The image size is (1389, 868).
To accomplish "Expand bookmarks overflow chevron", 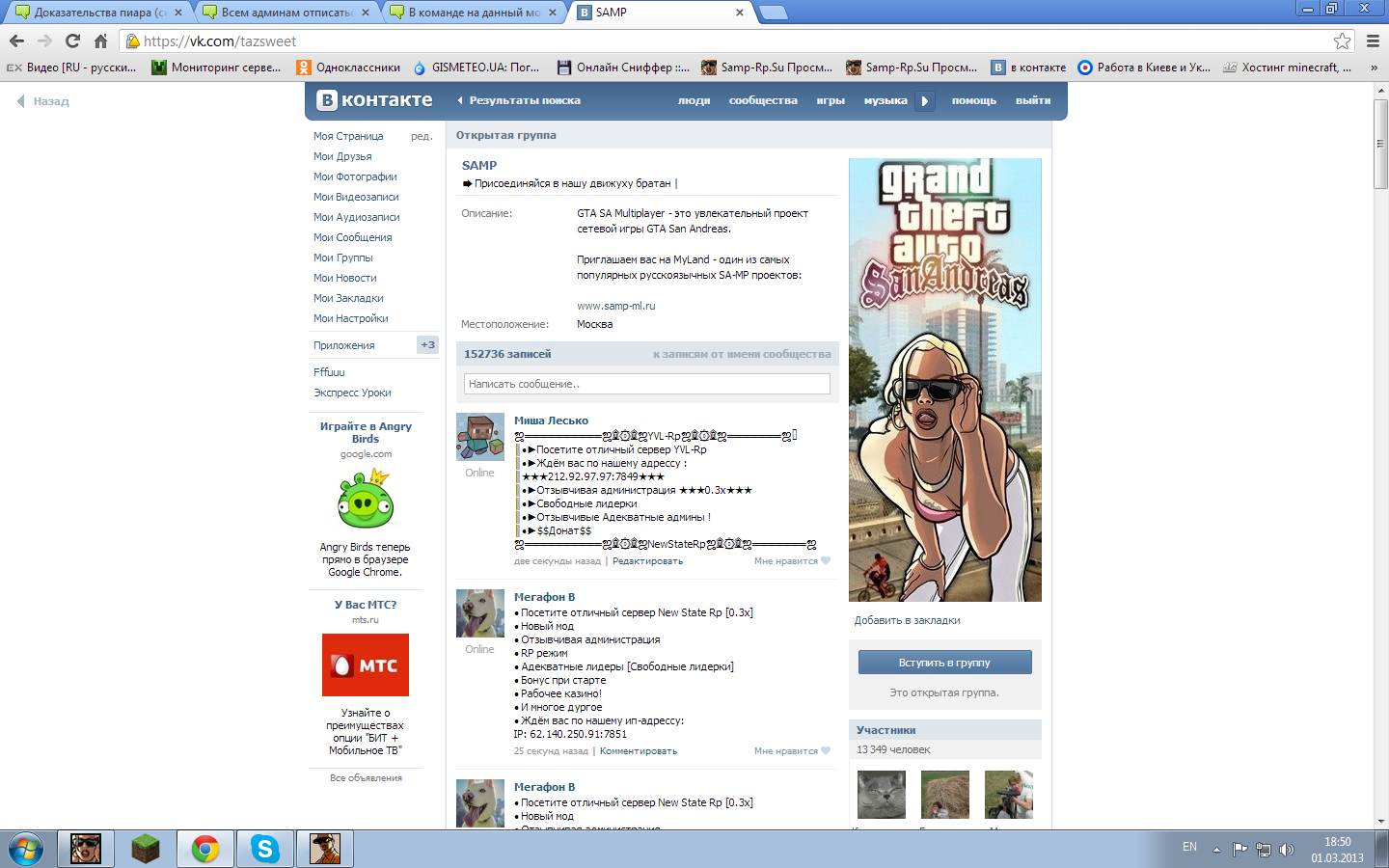I will (x=1374, y=68).
